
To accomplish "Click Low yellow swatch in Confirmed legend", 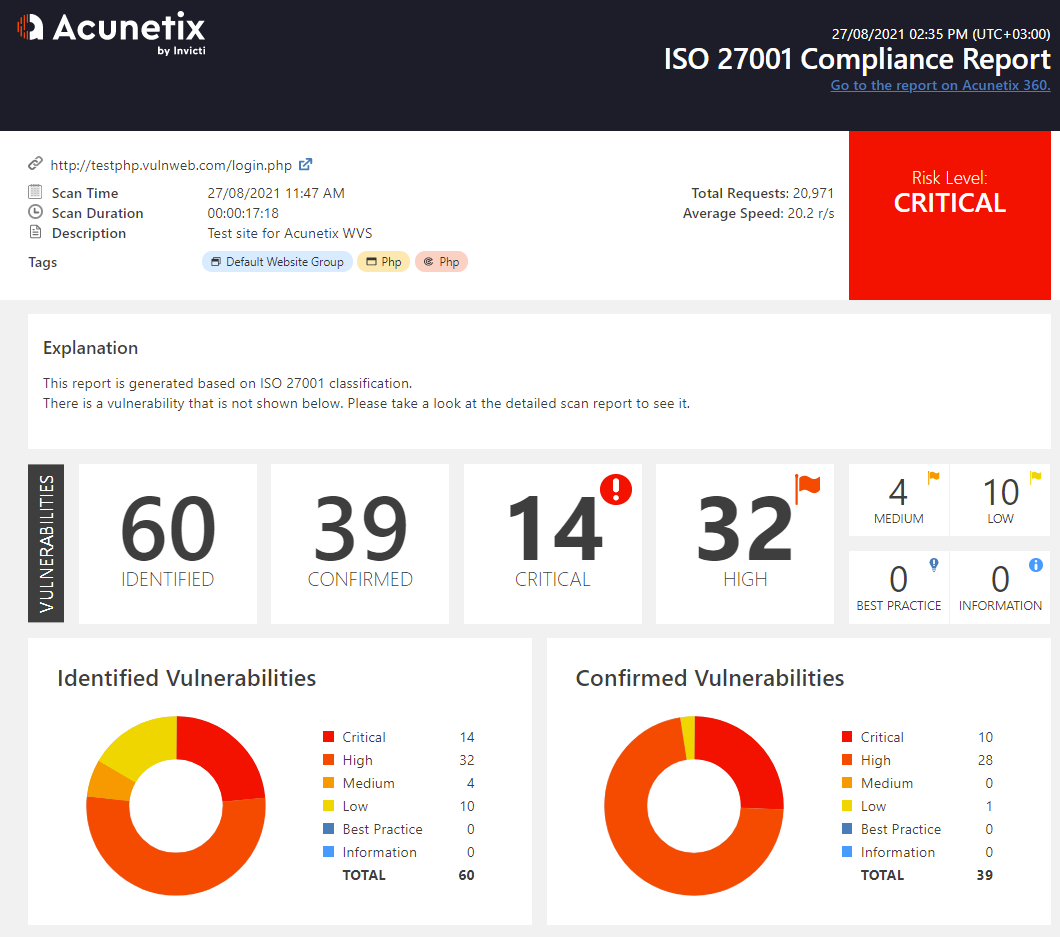I will click(x=847, y=805).
